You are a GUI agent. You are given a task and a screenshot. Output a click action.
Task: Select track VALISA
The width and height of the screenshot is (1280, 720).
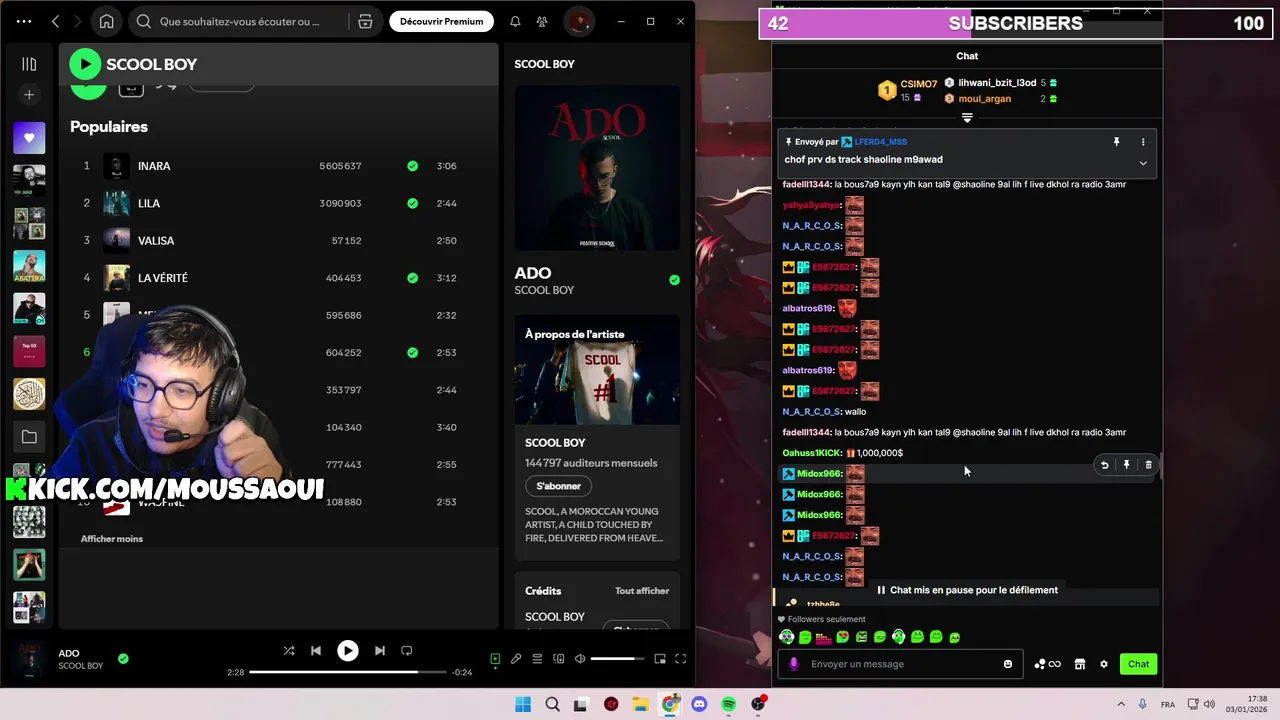[x=156, y=241]
